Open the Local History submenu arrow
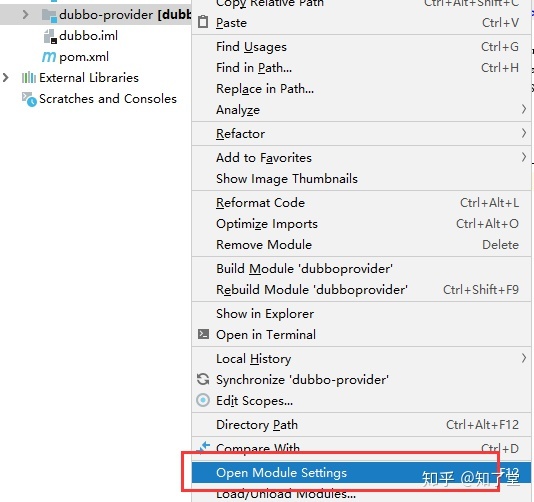The width and height of the screenshot is (534, 502). 524,358
